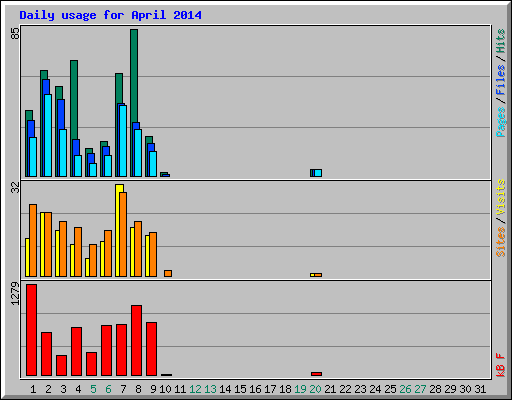
Task: Click day label '18' on the x-axis
Action: [x=285, y=389]
